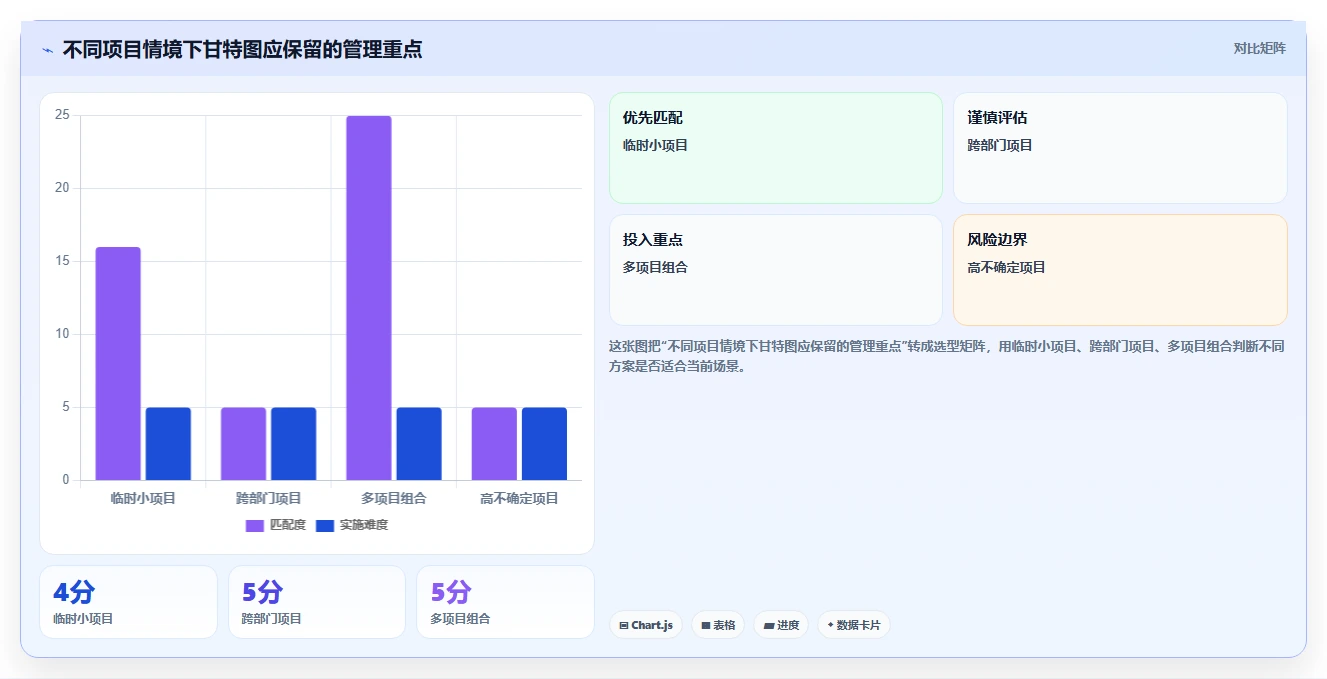Screen dimensions: 1327x679
Task: Toggle the 匹配度 legend swatch
Action: click(255, 525)
